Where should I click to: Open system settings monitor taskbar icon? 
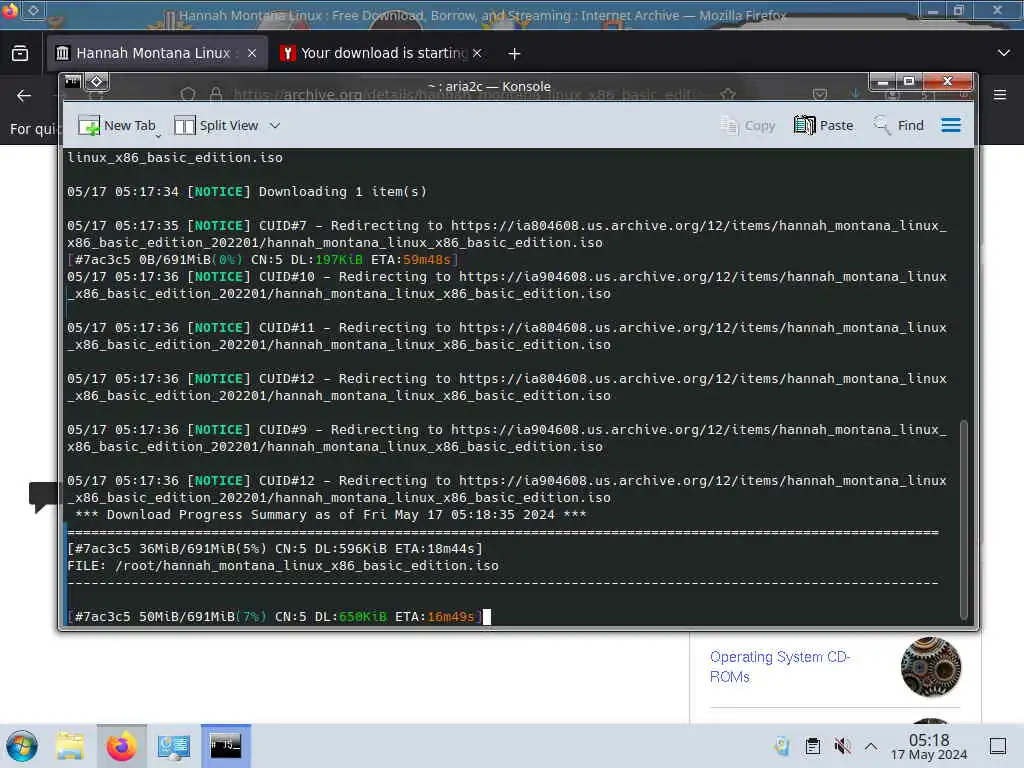(174, 746)
